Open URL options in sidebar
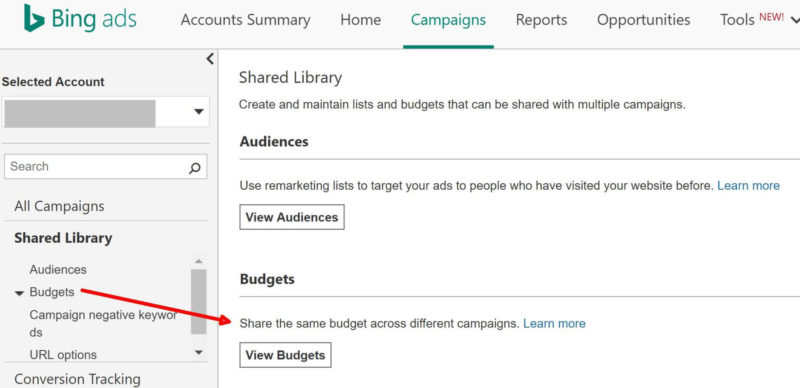 coord(63,354)
